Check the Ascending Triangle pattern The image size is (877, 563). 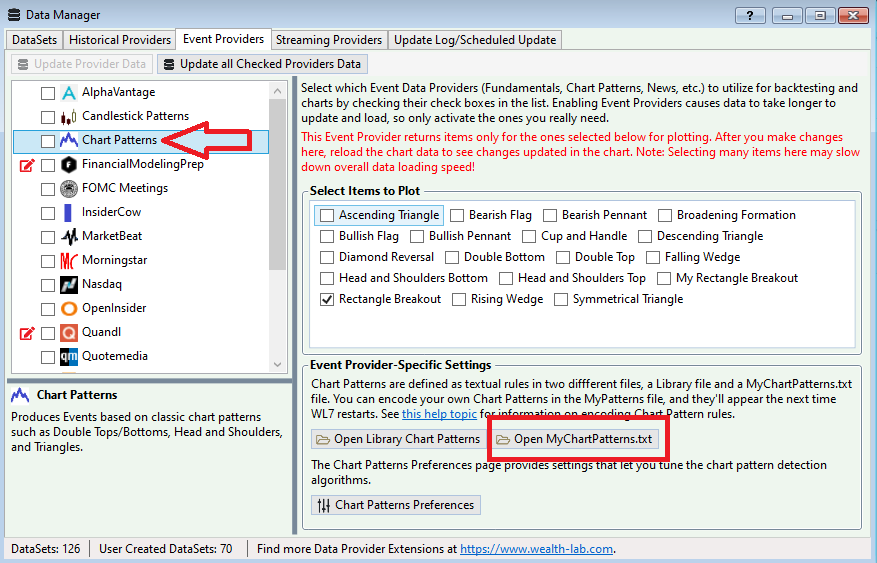pyautogui.click(x=327, y=215)
